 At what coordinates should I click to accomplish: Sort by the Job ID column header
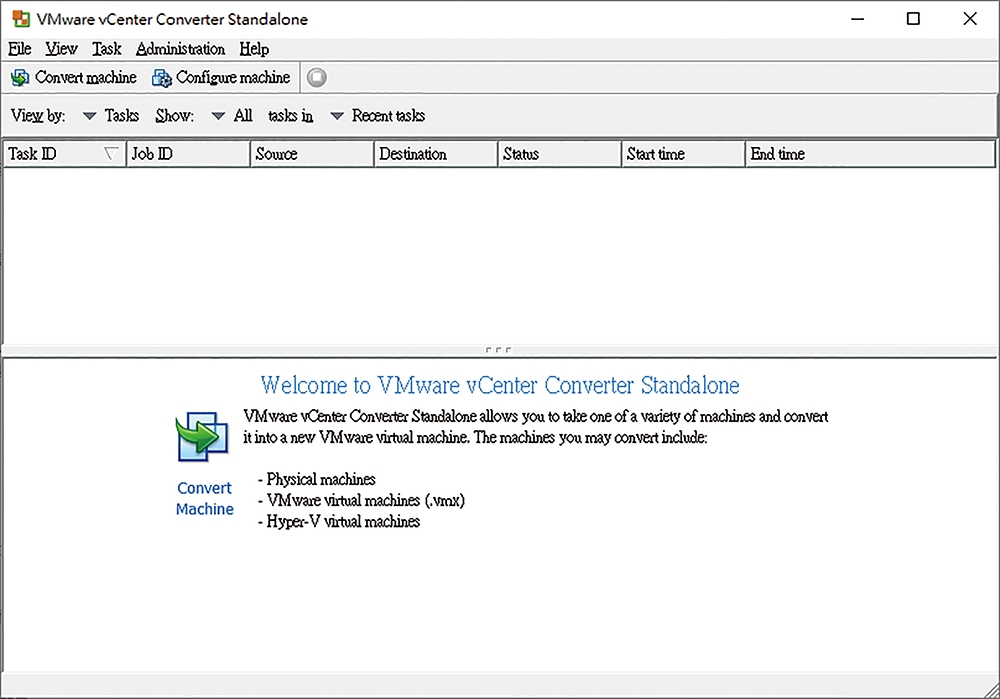coord(188,154)
